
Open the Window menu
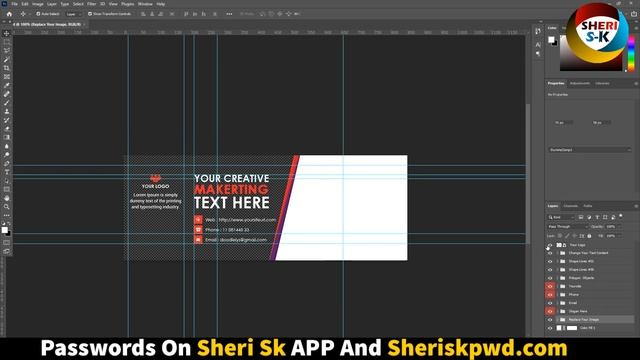pos(145,4)
